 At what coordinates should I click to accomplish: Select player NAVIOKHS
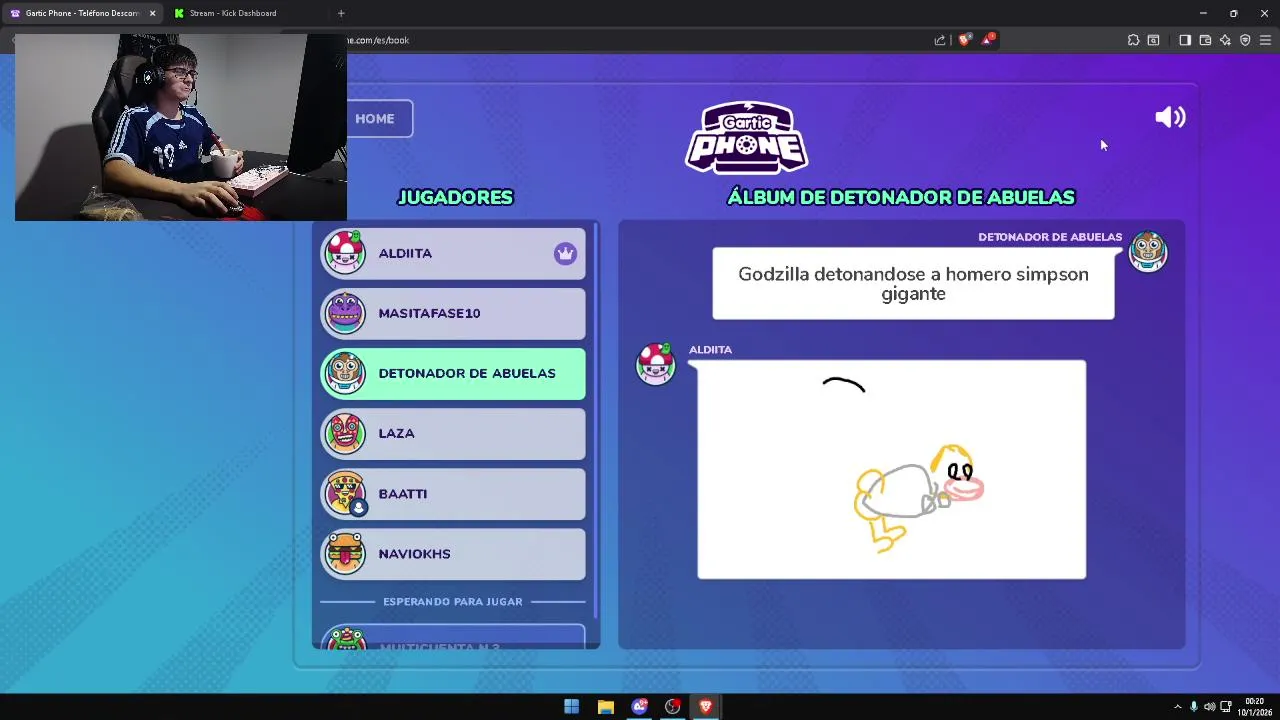pyautogui.click(x=453, y=553)
